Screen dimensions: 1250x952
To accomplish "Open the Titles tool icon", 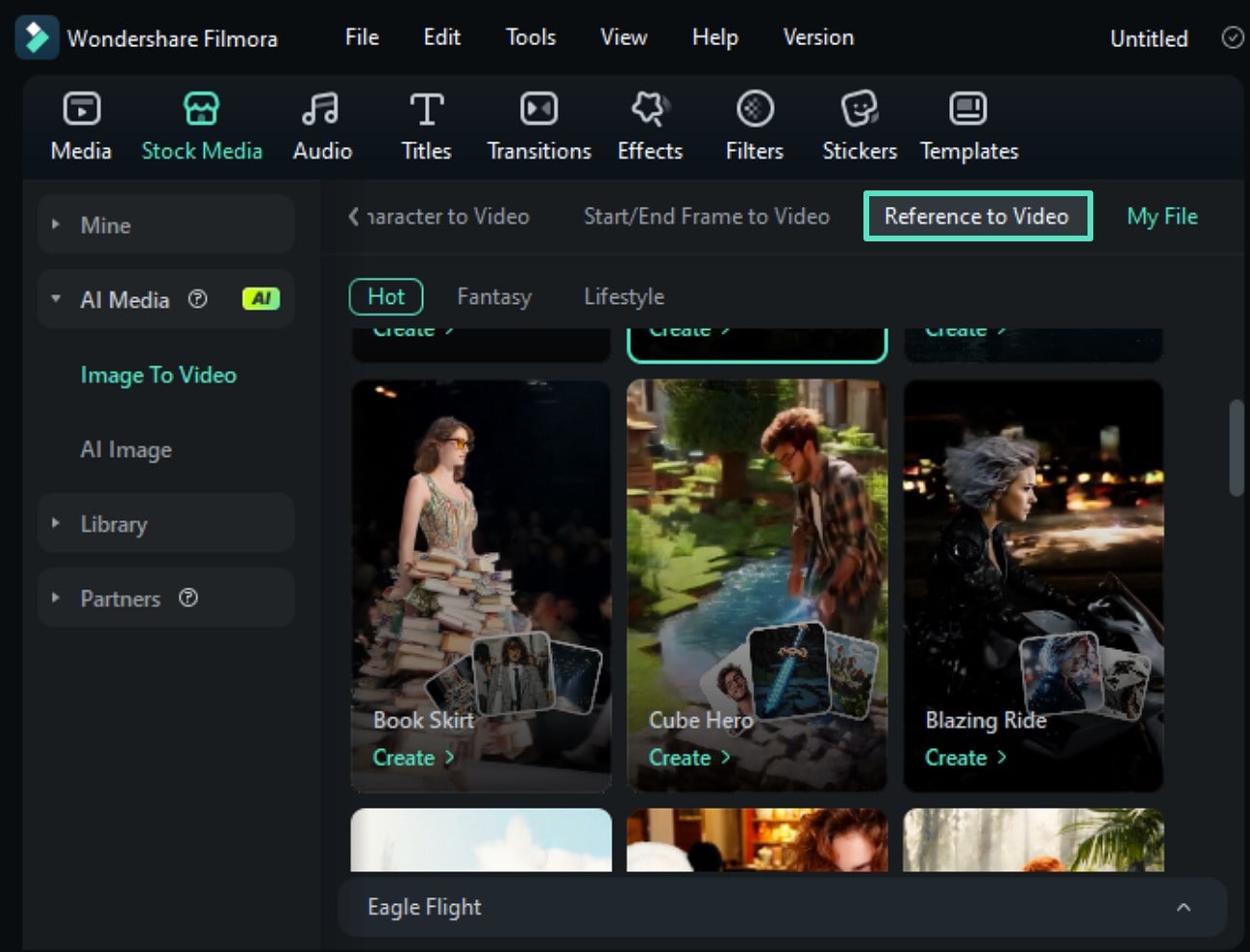I will (426, 109).
